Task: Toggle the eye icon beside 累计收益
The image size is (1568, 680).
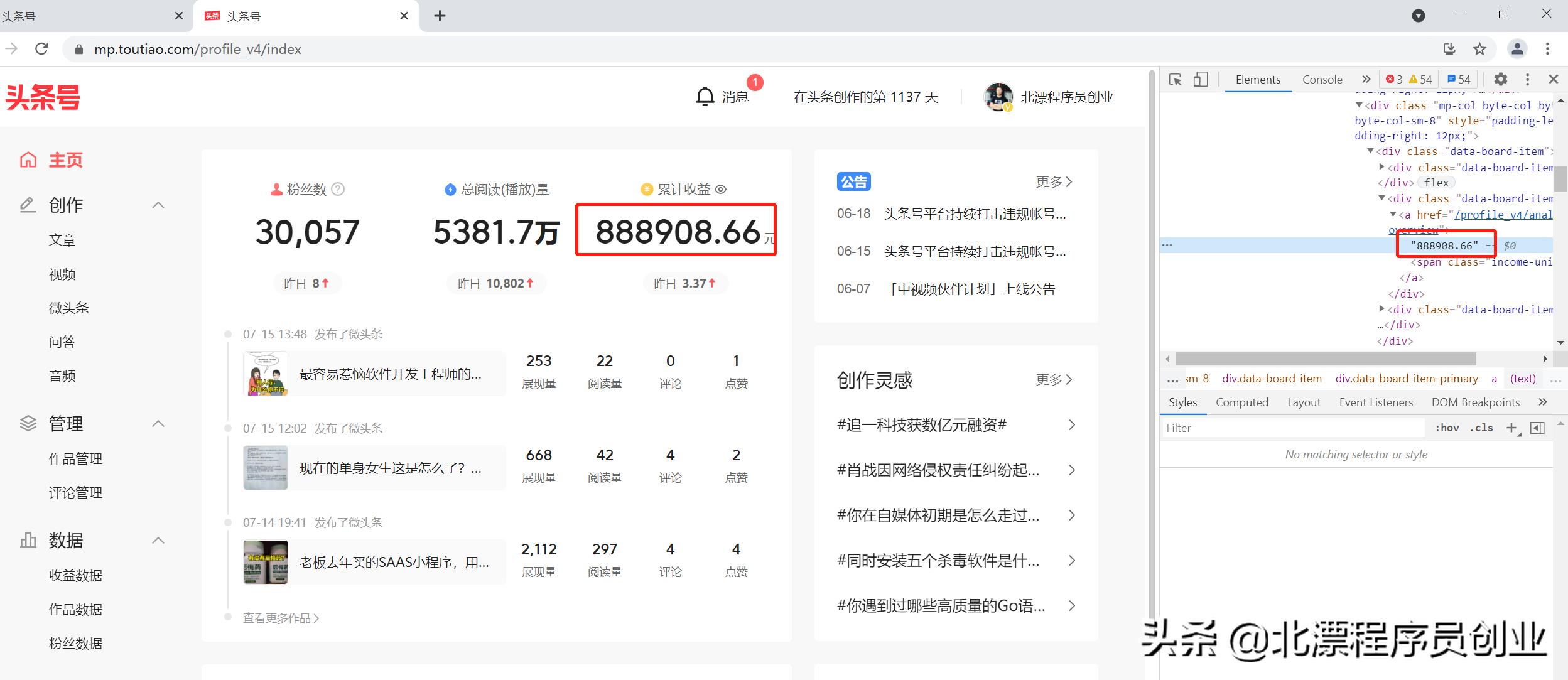Action: tap(721, 189)
